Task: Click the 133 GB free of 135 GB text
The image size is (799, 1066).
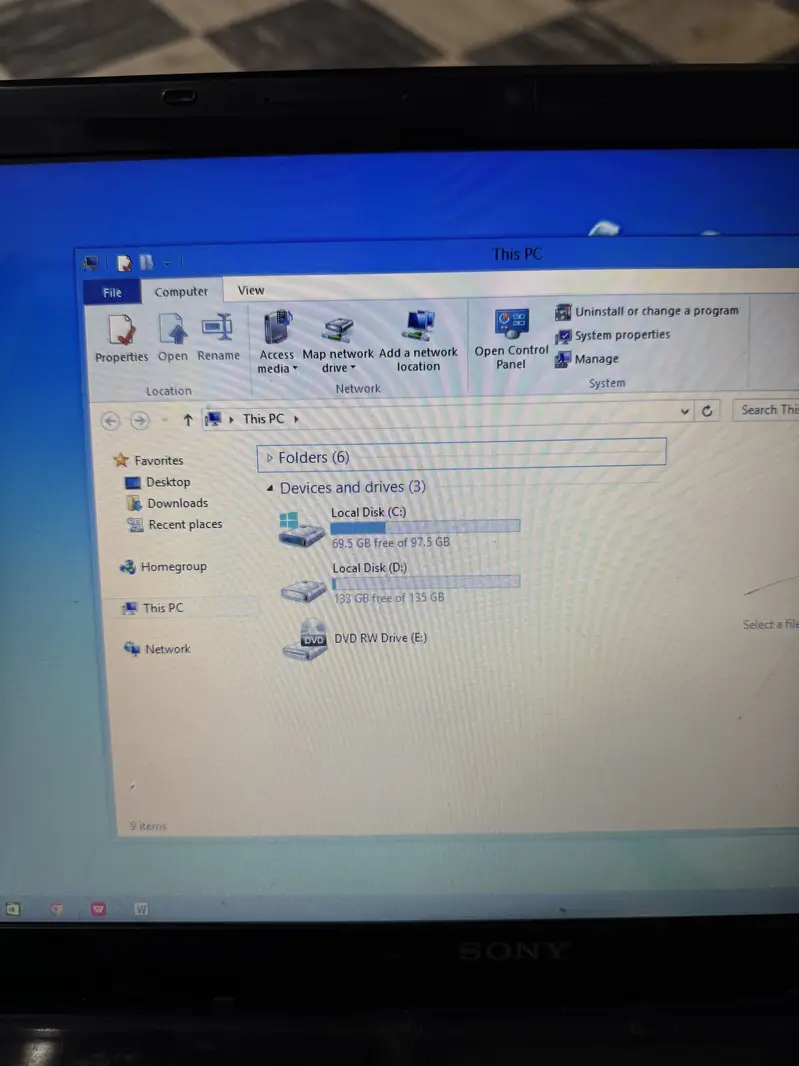Action: (388, 598)
